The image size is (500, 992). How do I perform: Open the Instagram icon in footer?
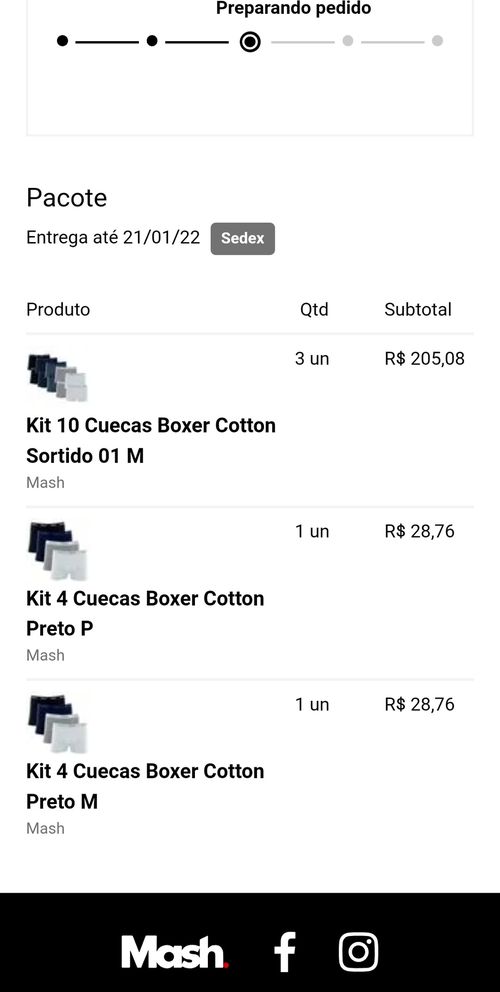358,952
